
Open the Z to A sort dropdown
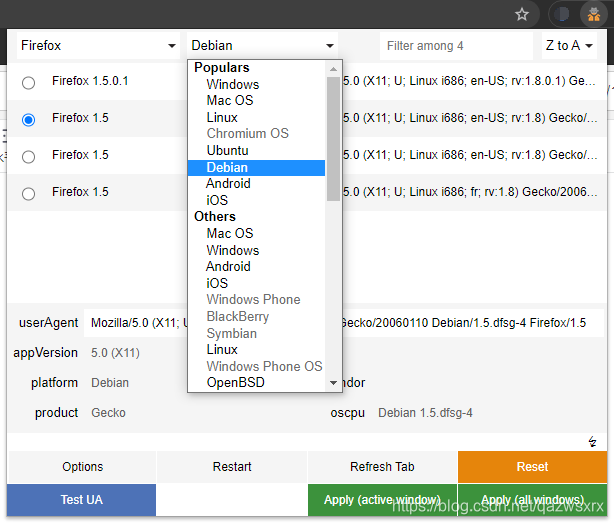(569, 46)
